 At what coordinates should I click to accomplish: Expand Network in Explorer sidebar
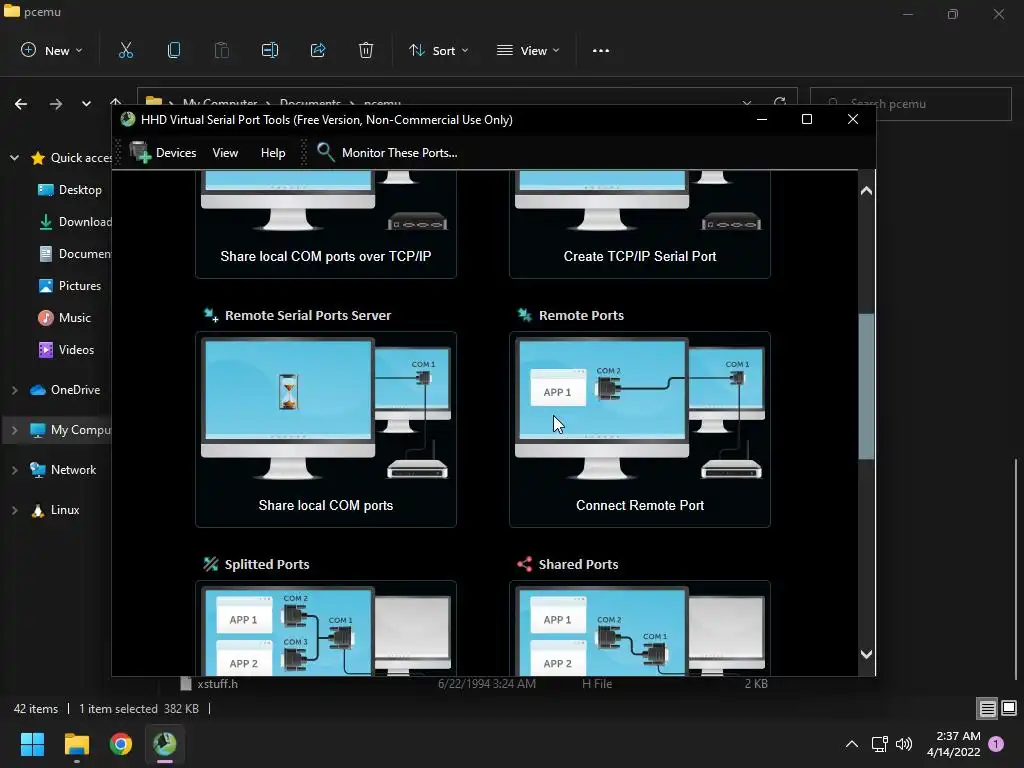14,470
